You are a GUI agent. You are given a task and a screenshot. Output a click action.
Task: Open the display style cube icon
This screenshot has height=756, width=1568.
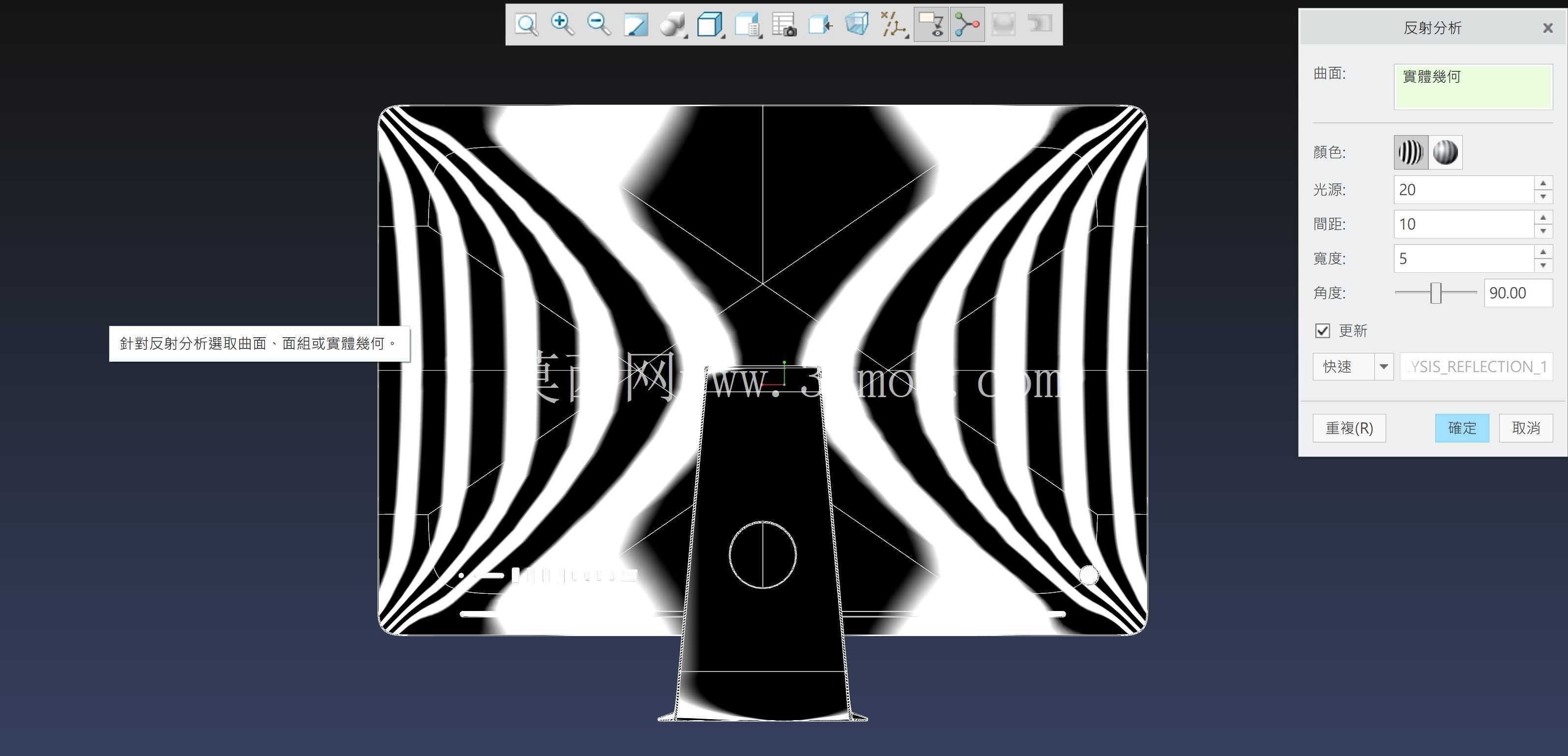[710, 25]
